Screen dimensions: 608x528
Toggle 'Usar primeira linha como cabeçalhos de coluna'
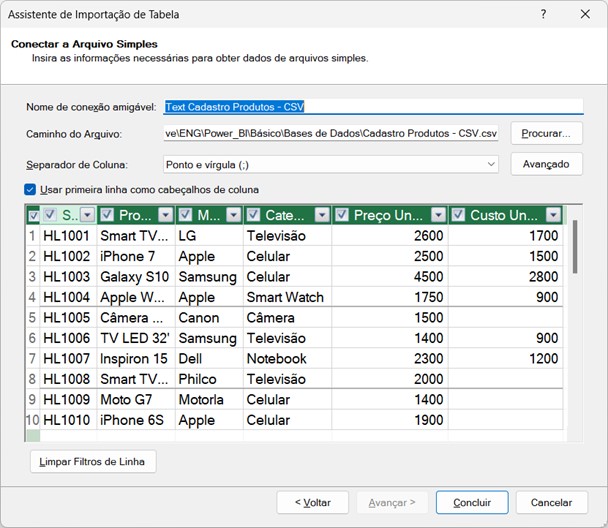pyautogui.click(x=30, y=190)
